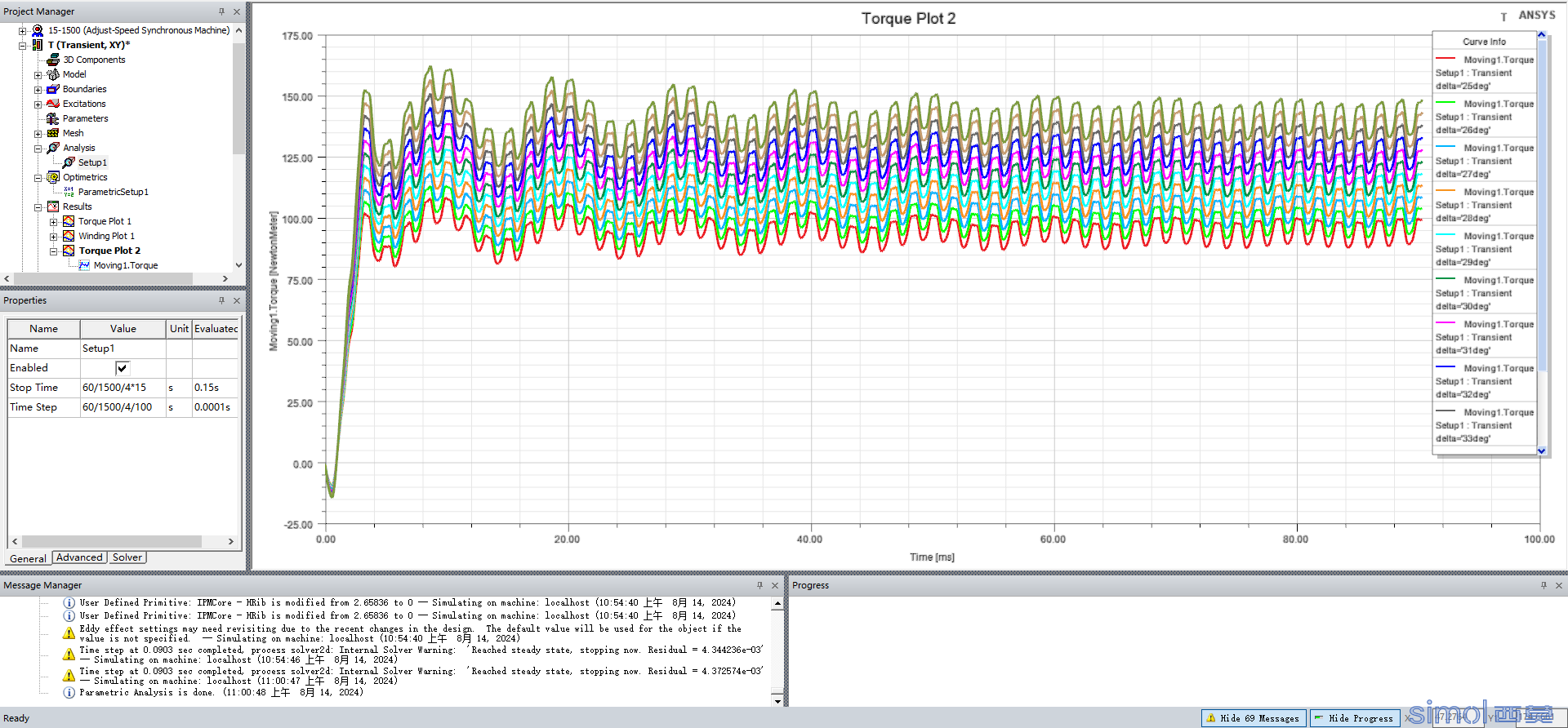Screen dimensions: 1568x728
Task: Click the Project Manager scroll down arrow
Action: click(238, 264)
